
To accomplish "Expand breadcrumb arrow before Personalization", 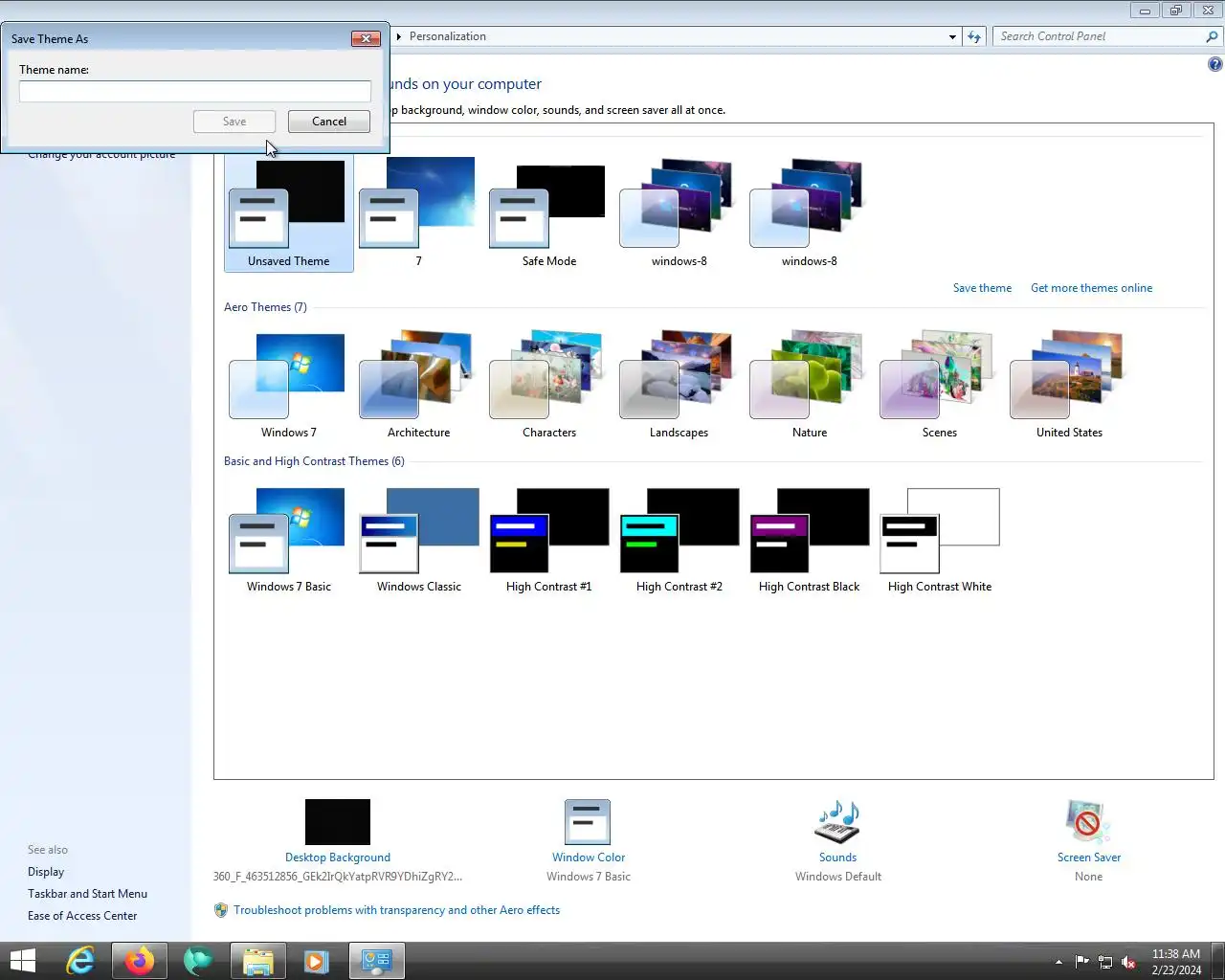I will click(x=399, y=36).
